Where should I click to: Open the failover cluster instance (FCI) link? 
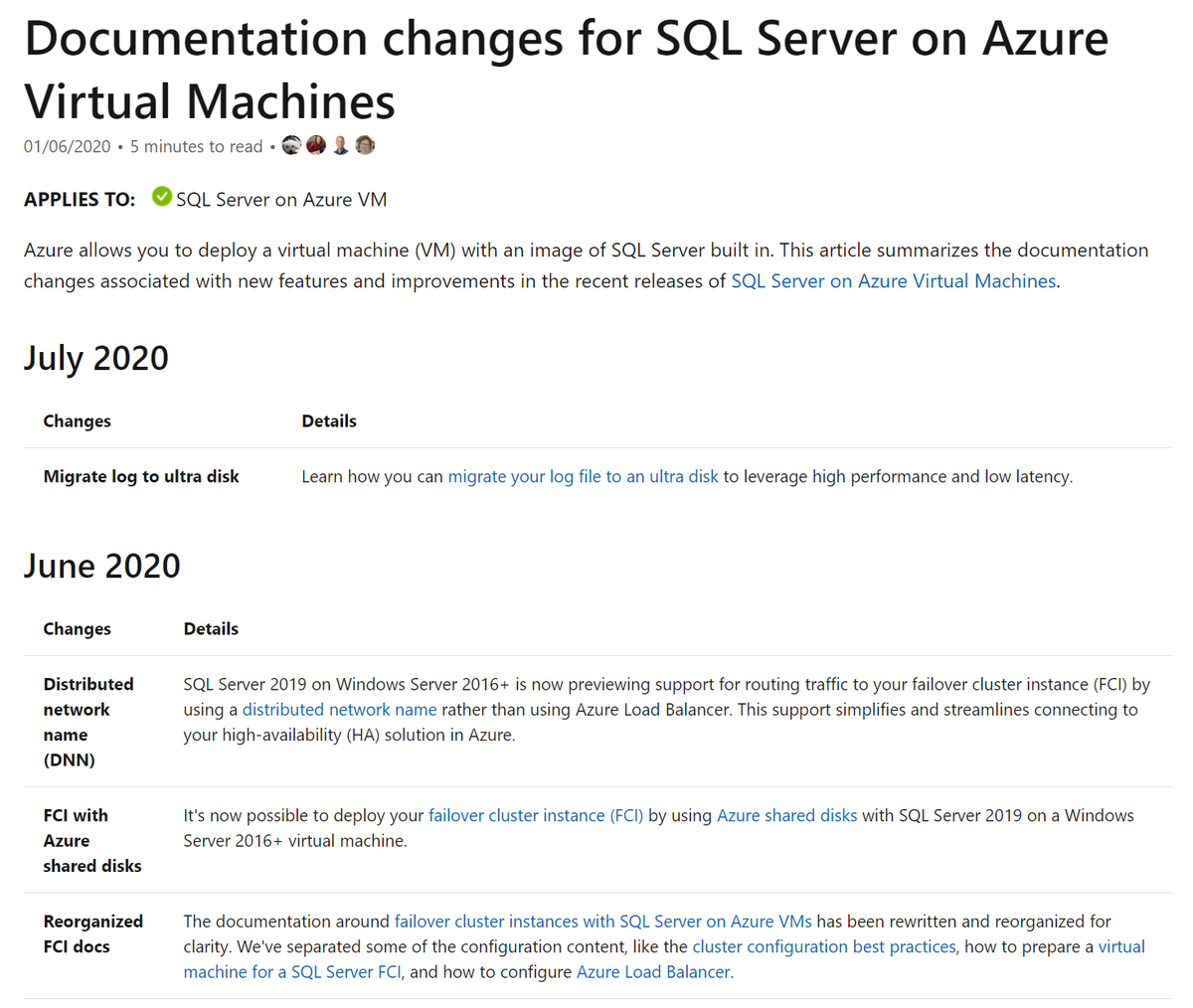(536, 815)
